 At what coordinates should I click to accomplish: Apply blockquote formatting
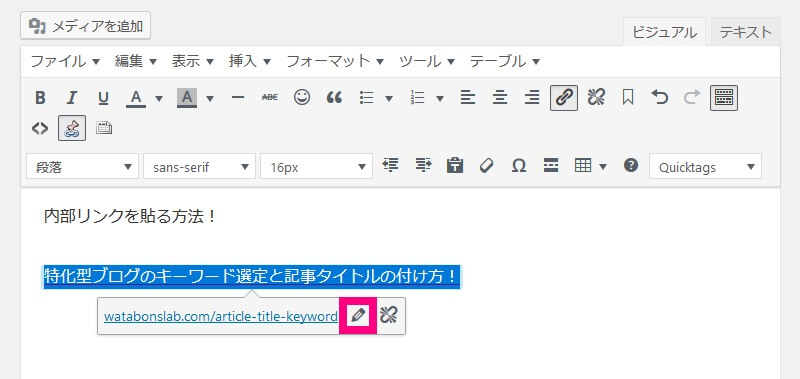[334, 97]
